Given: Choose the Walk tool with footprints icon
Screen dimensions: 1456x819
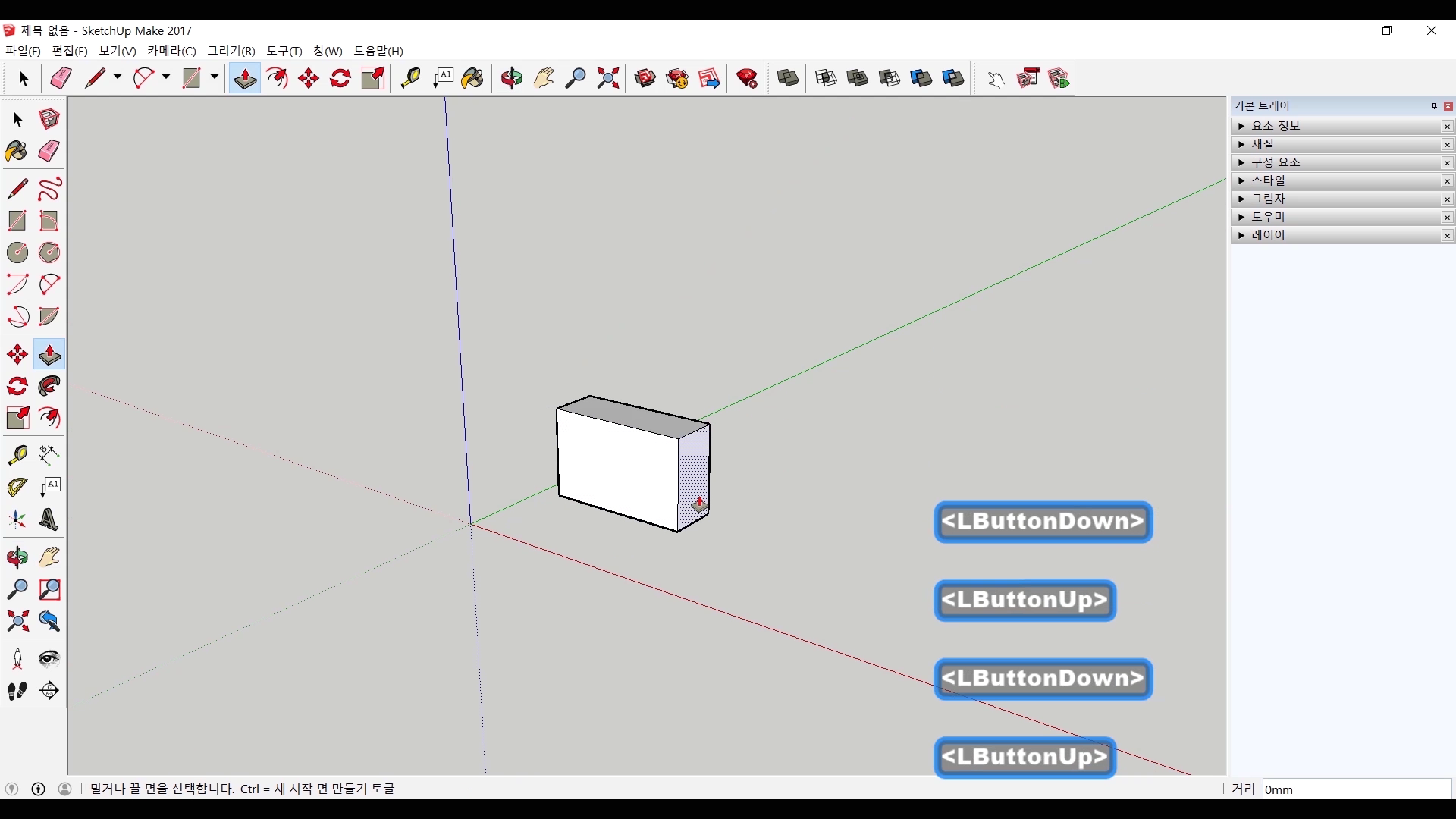Looking at the screenshot, I should [17, 691].
